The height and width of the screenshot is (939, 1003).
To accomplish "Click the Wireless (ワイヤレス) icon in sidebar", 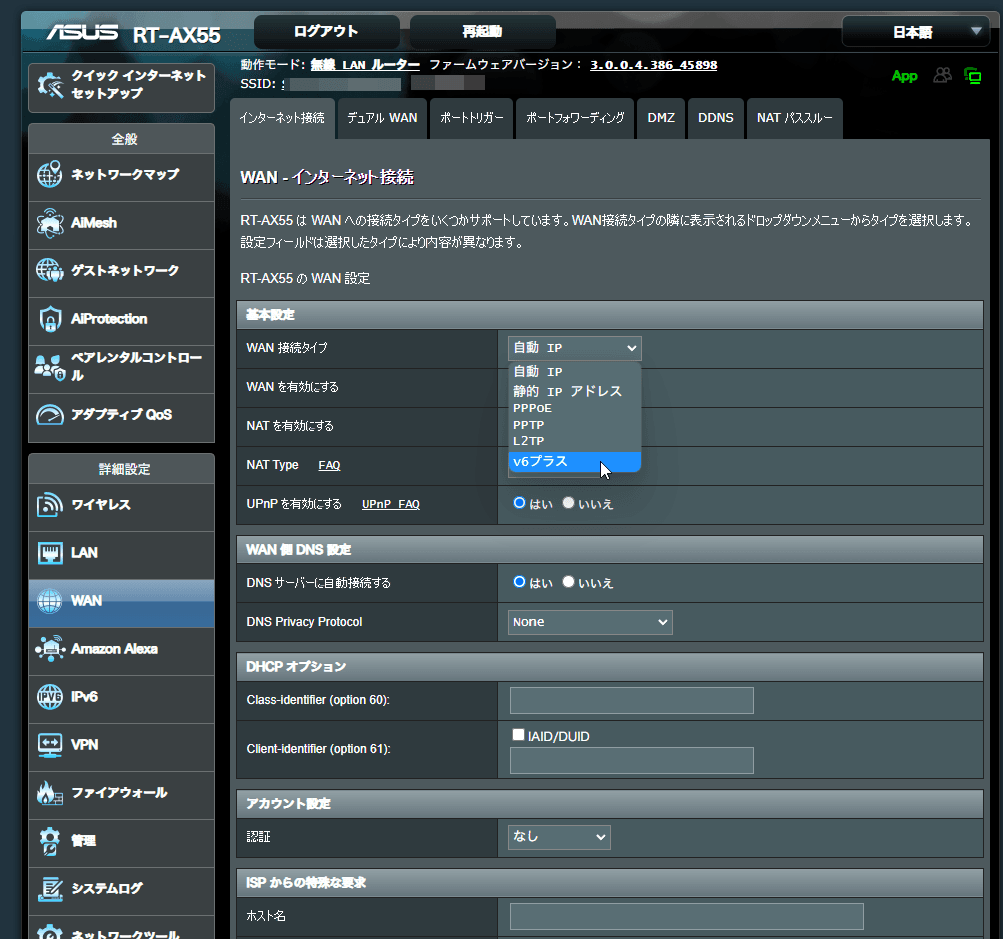I will 50,505.
